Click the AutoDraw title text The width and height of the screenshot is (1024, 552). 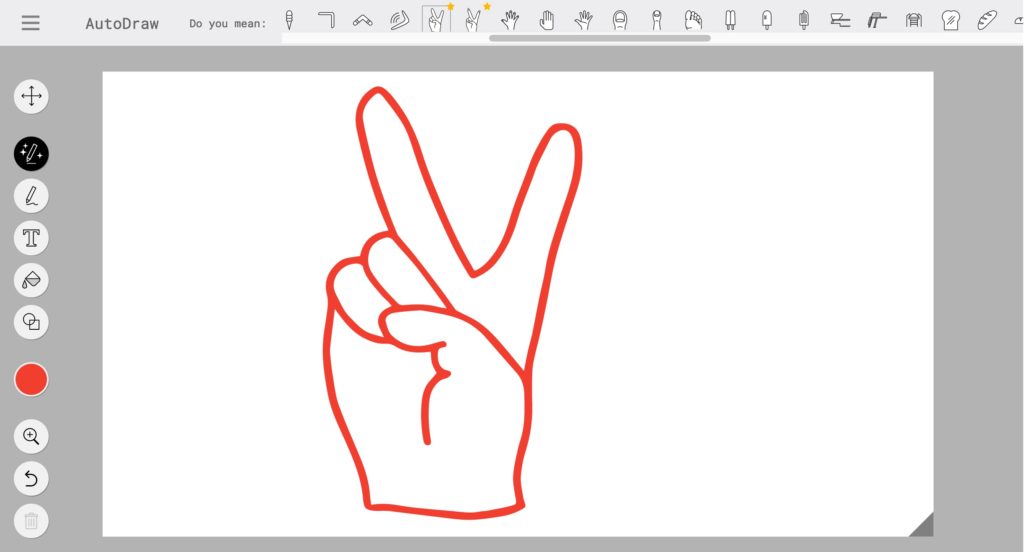pos(122,24)
